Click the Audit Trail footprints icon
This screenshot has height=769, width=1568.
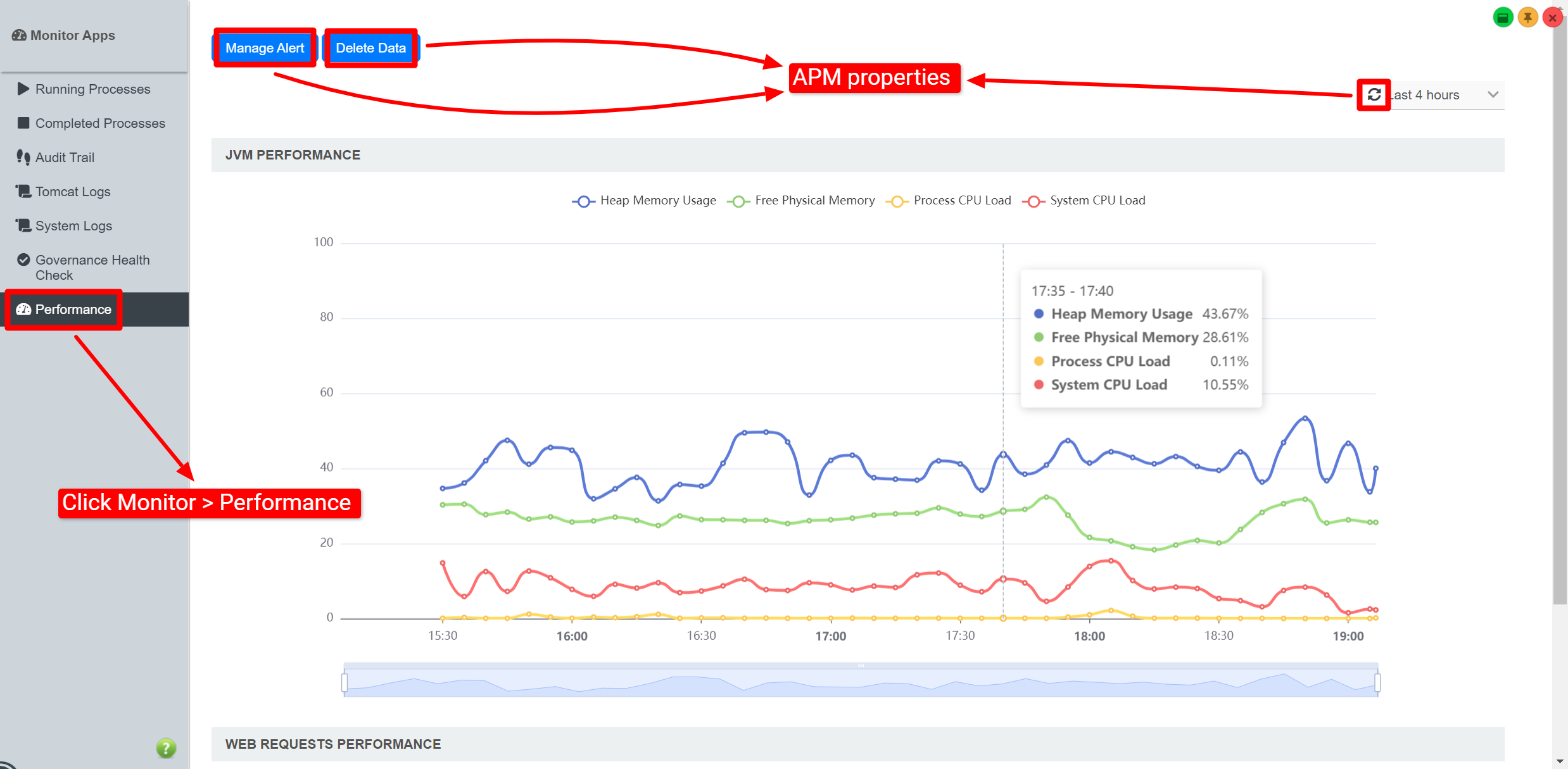[x=23, y=157]
